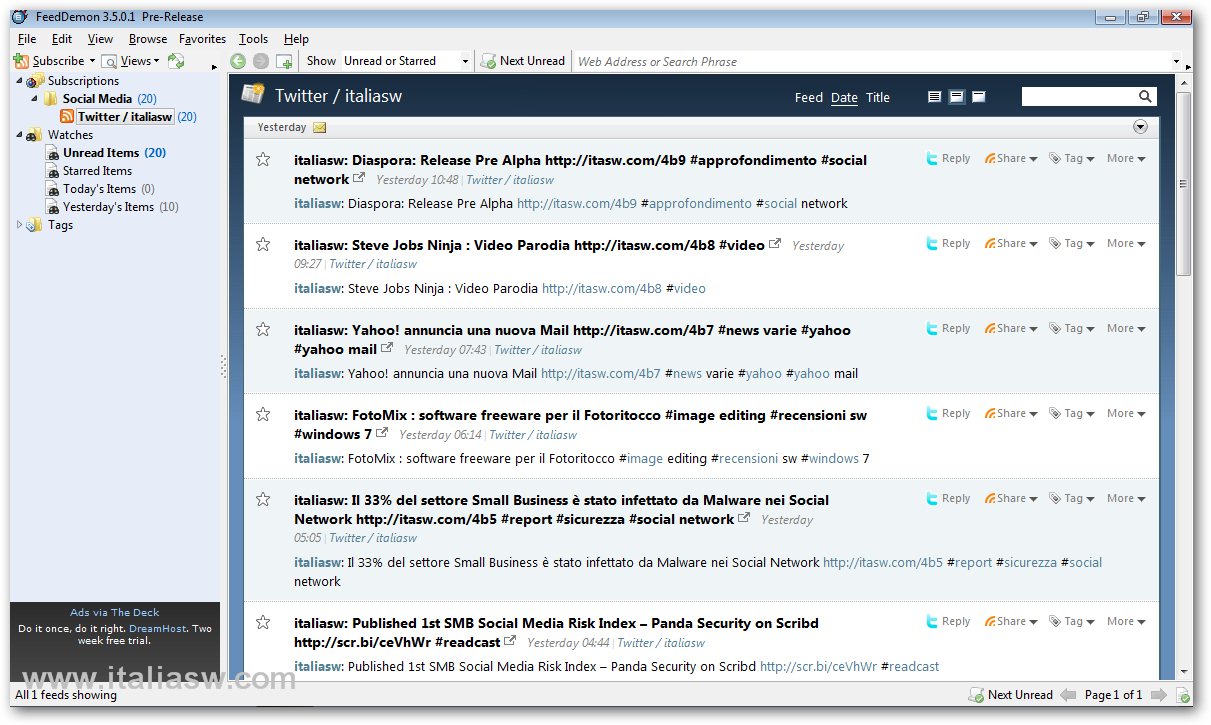Open the Show filter dropdown
This screenshot has height=725, width=1211.
pyautogui.click(x=406, y=61)
